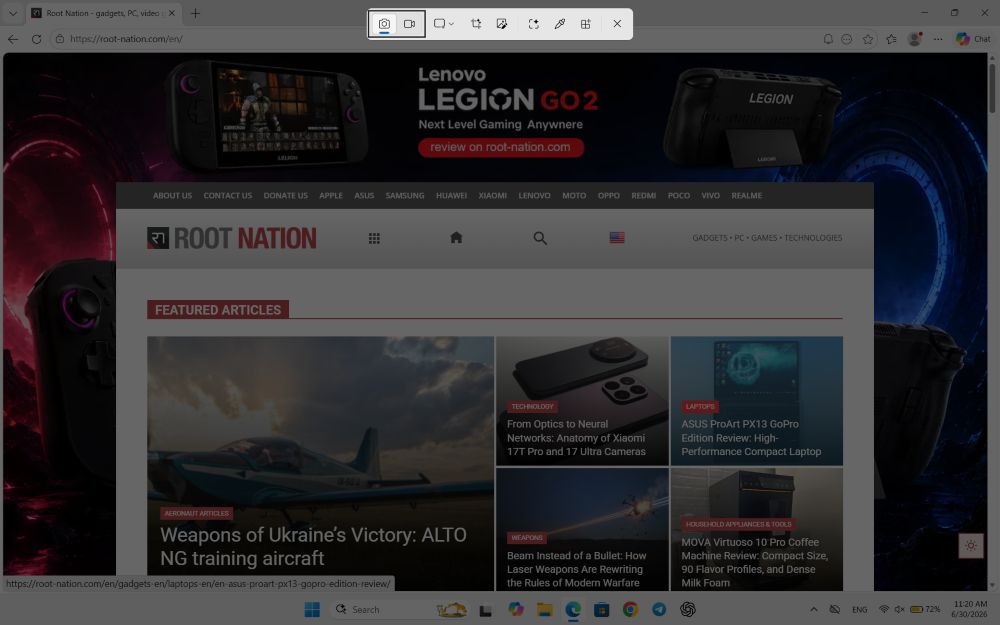Click the LAPTOPS category tag
The height and width of the screenshot is (625, 1000).
pyautogui.click(x=700, y=407)
